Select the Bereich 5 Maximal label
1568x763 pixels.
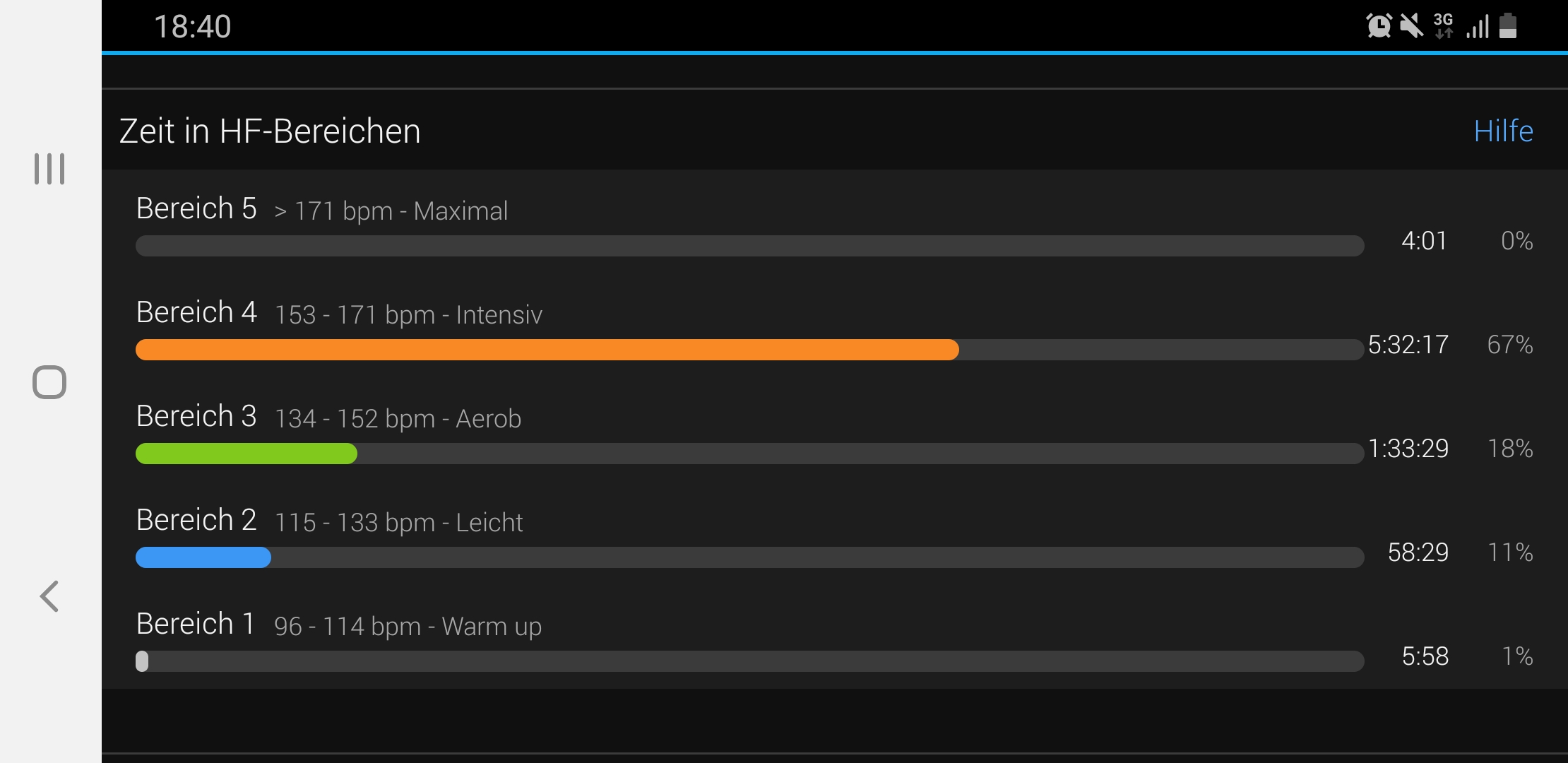[322, 209]
